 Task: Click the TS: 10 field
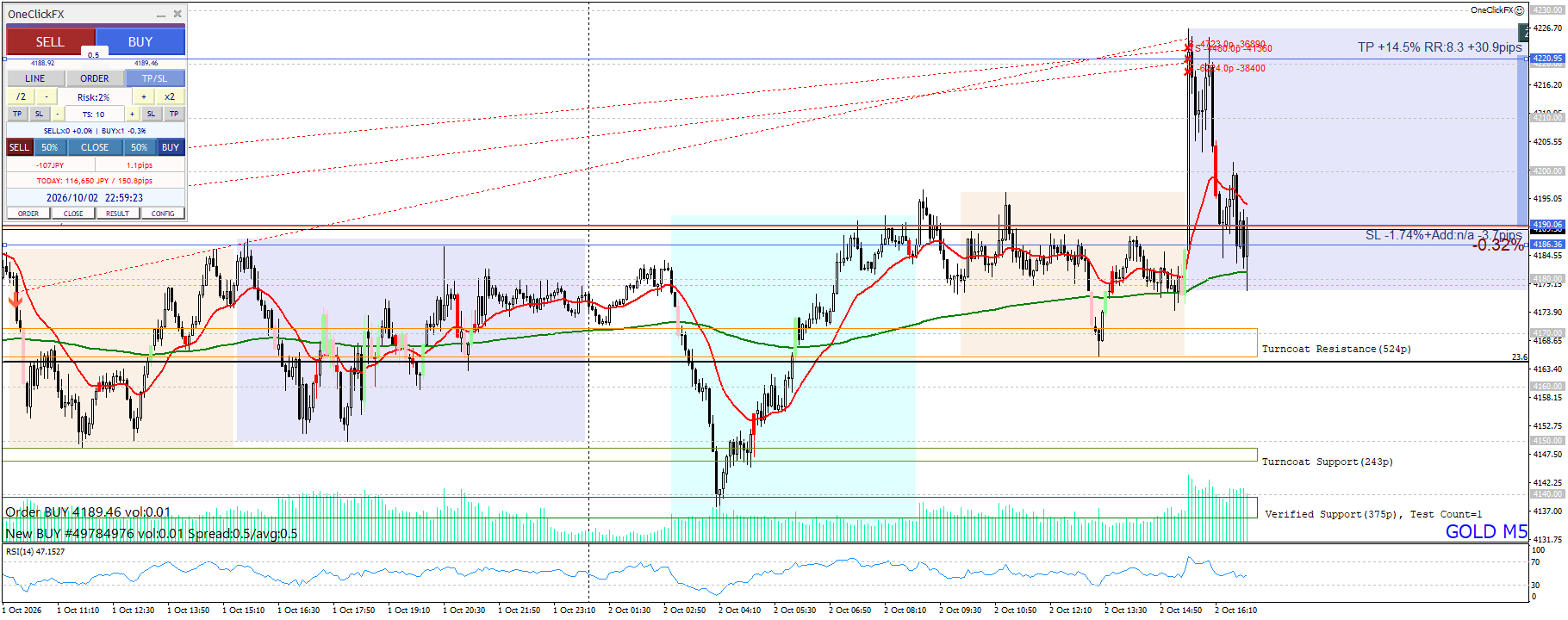[94, 114]
